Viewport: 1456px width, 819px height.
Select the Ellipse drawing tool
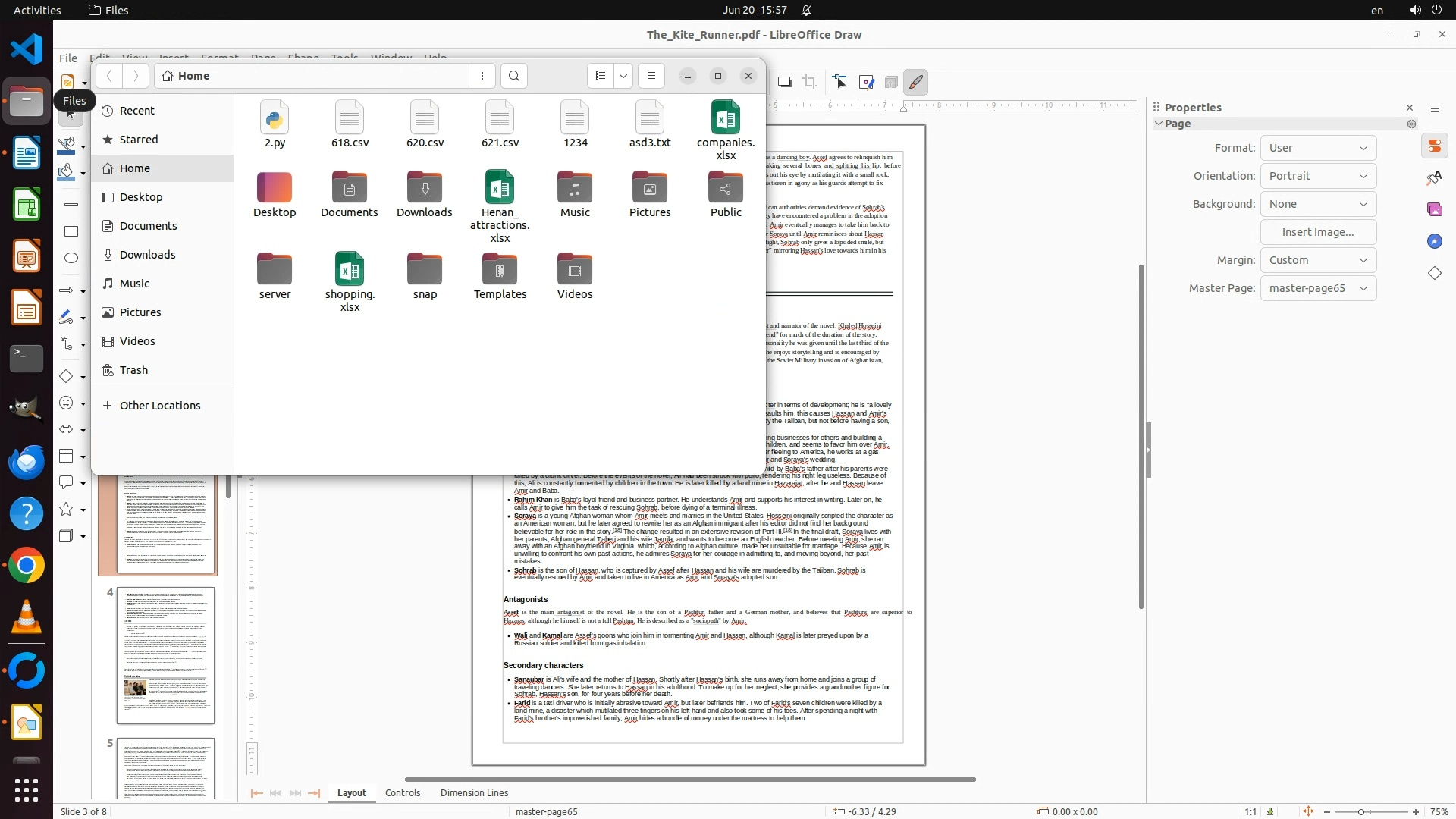[x=71, y=258]
